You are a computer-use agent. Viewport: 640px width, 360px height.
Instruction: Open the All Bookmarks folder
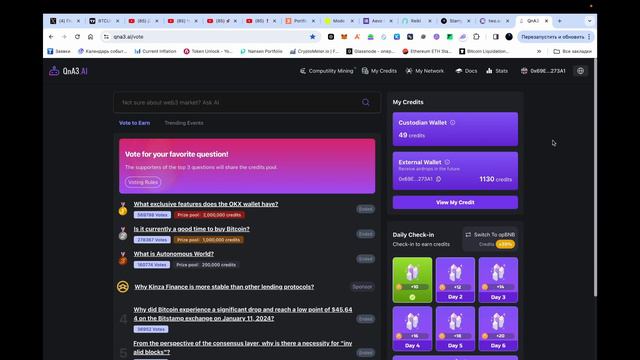click(x=572, y=51)
